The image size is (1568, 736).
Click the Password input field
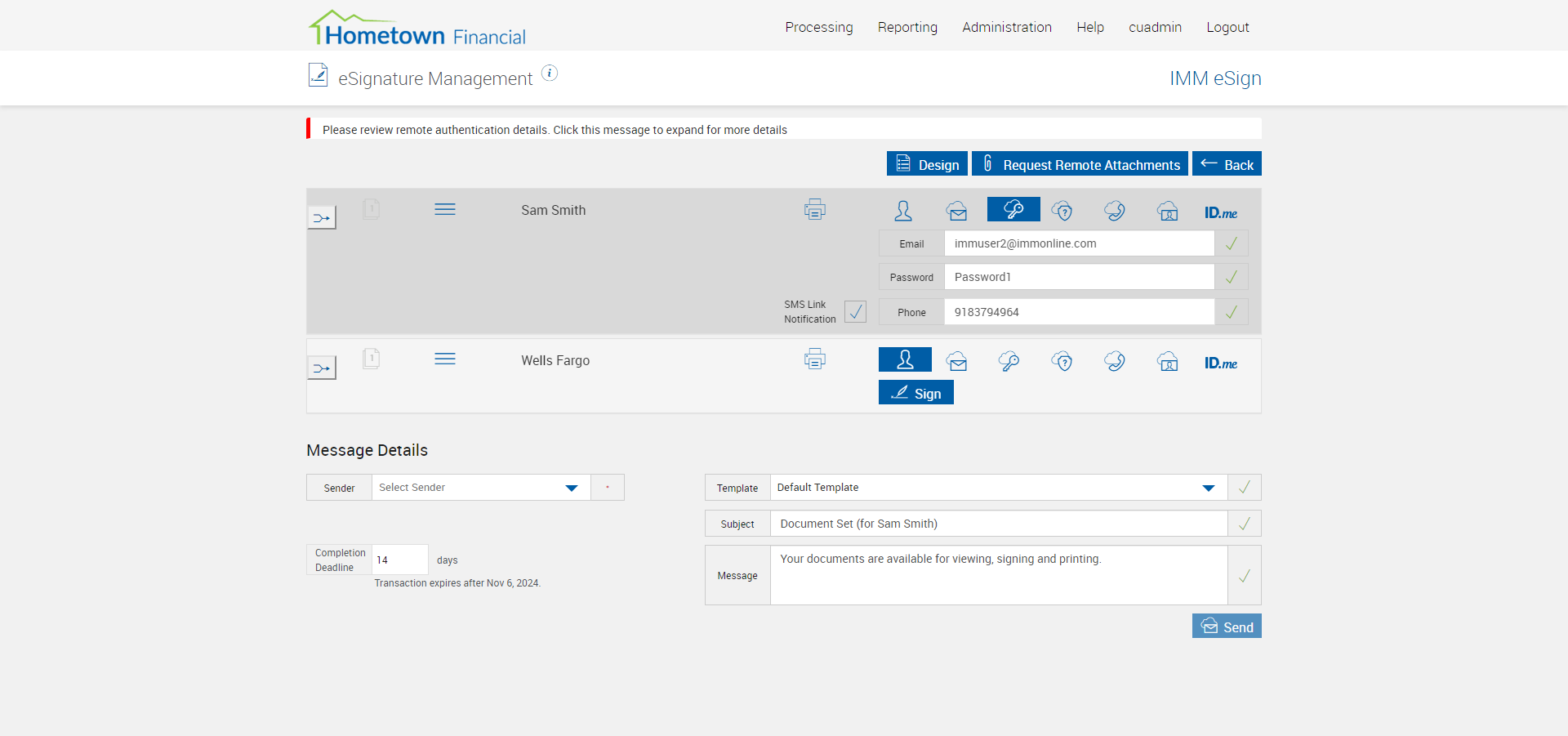point(1079,277)
